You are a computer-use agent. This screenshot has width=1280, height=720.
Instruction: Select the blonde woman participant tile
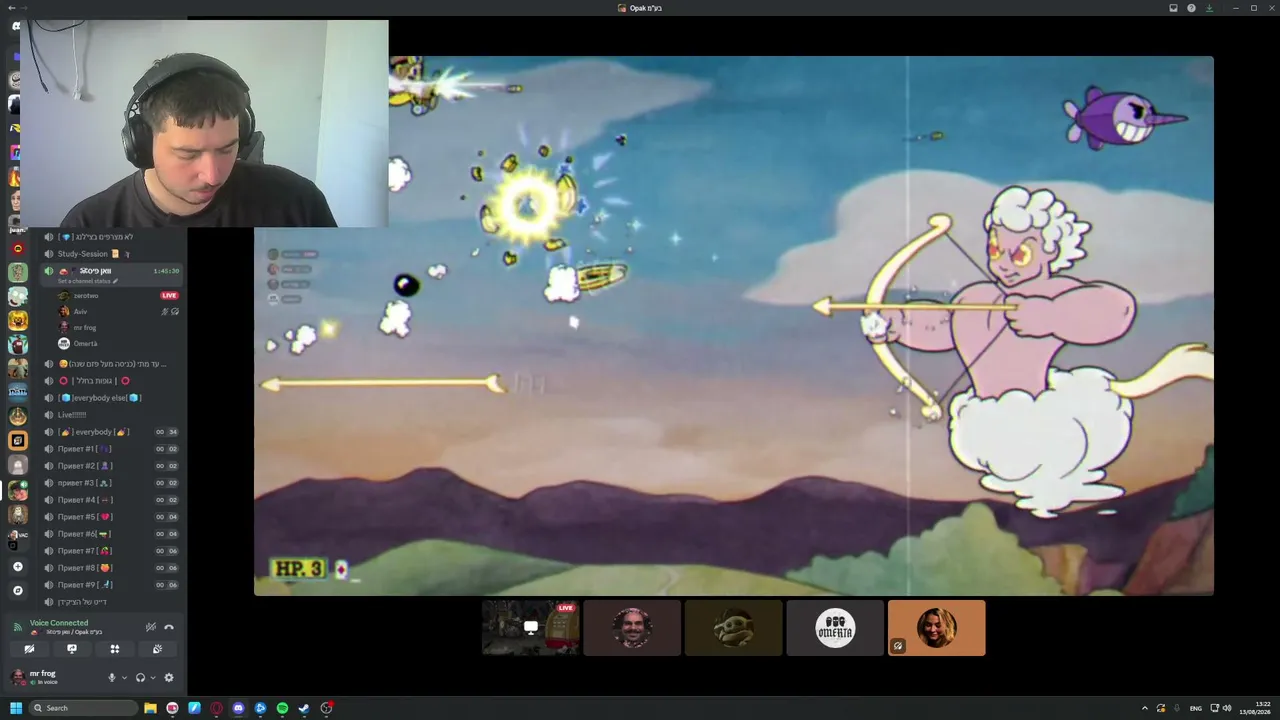[937, 628]
